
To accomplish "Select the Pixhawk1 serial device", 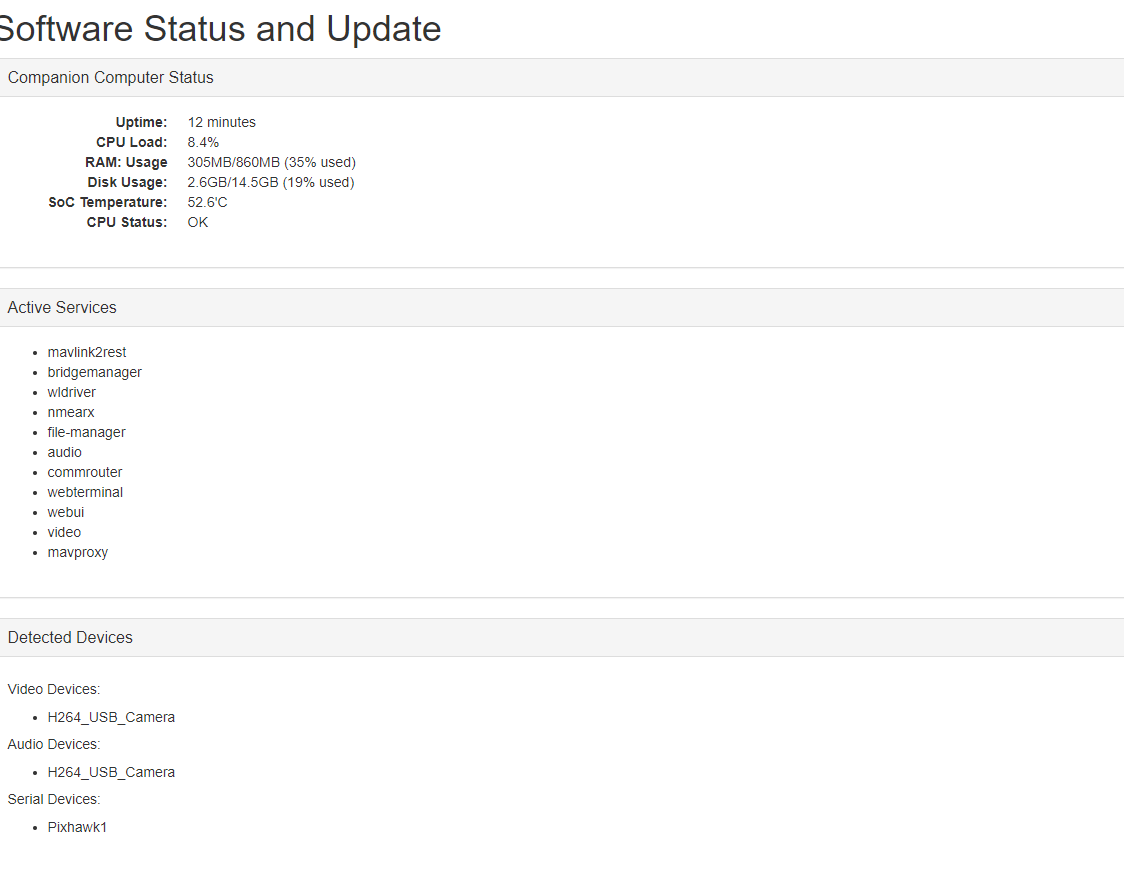I will 77,827.
